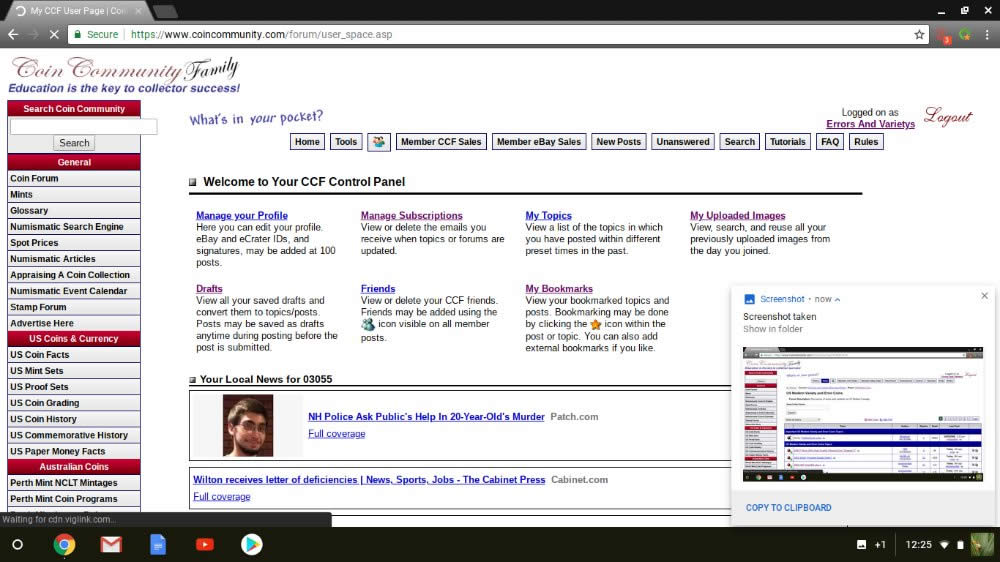Select the My CCF User Page browser tab
The image size is (1000, 562).
77,11
